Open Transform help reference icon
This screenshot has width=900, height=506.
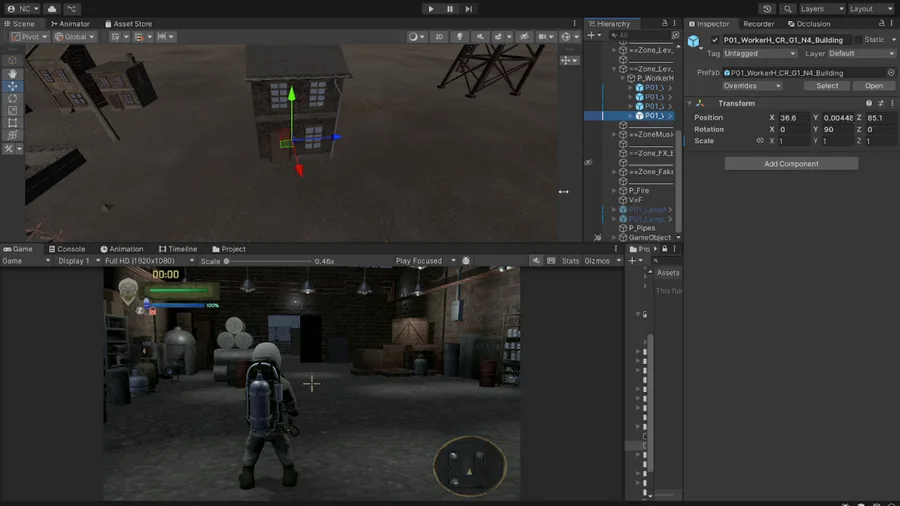[x=868, y=103]
